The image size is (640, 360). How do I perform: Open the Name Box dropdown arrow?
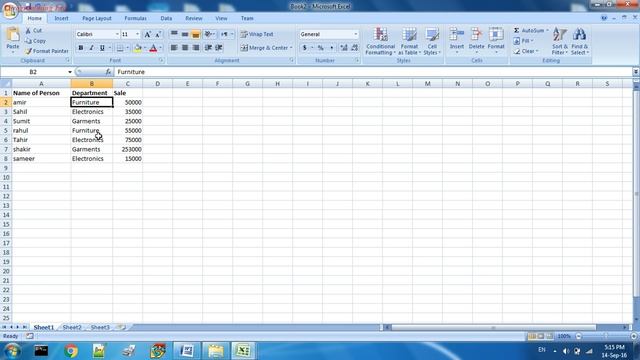pyautogui.click(x=70, y=72)
